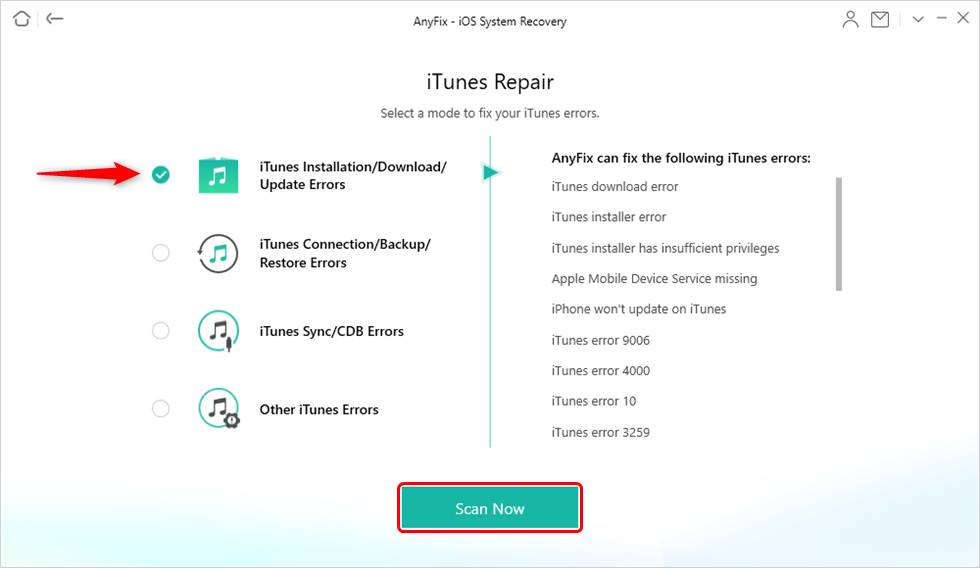980x568 pixels.
Task: Click 'Apple Mobile Device Service missing' entry
Action: coord(654,279)
